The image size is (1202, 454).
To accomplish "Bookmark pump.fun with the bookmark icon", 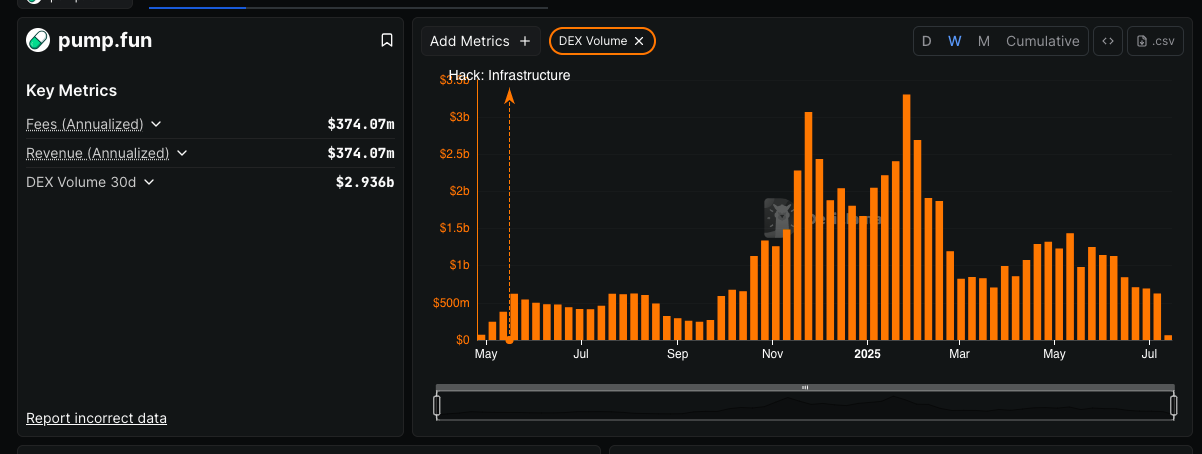I will click(x=386, y=41).
